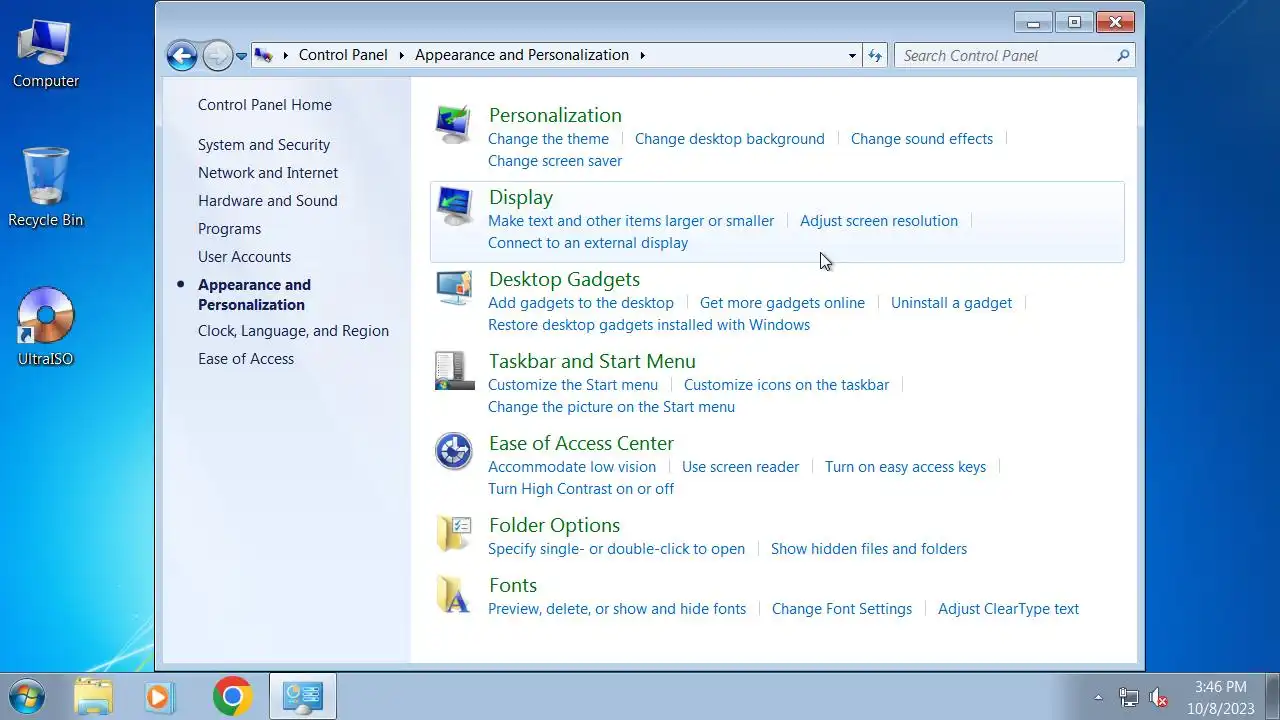This screenshot has width=1280, height=720.
Task: Click the Control Panel taskbar button
Action: (x=303, y=697)
